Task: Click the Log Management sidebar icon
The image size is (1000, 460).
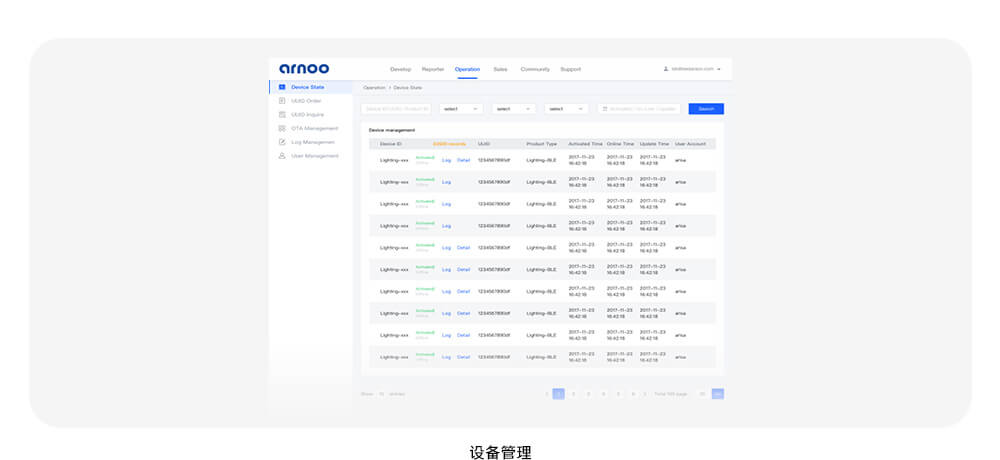Action: click(283, 142)
